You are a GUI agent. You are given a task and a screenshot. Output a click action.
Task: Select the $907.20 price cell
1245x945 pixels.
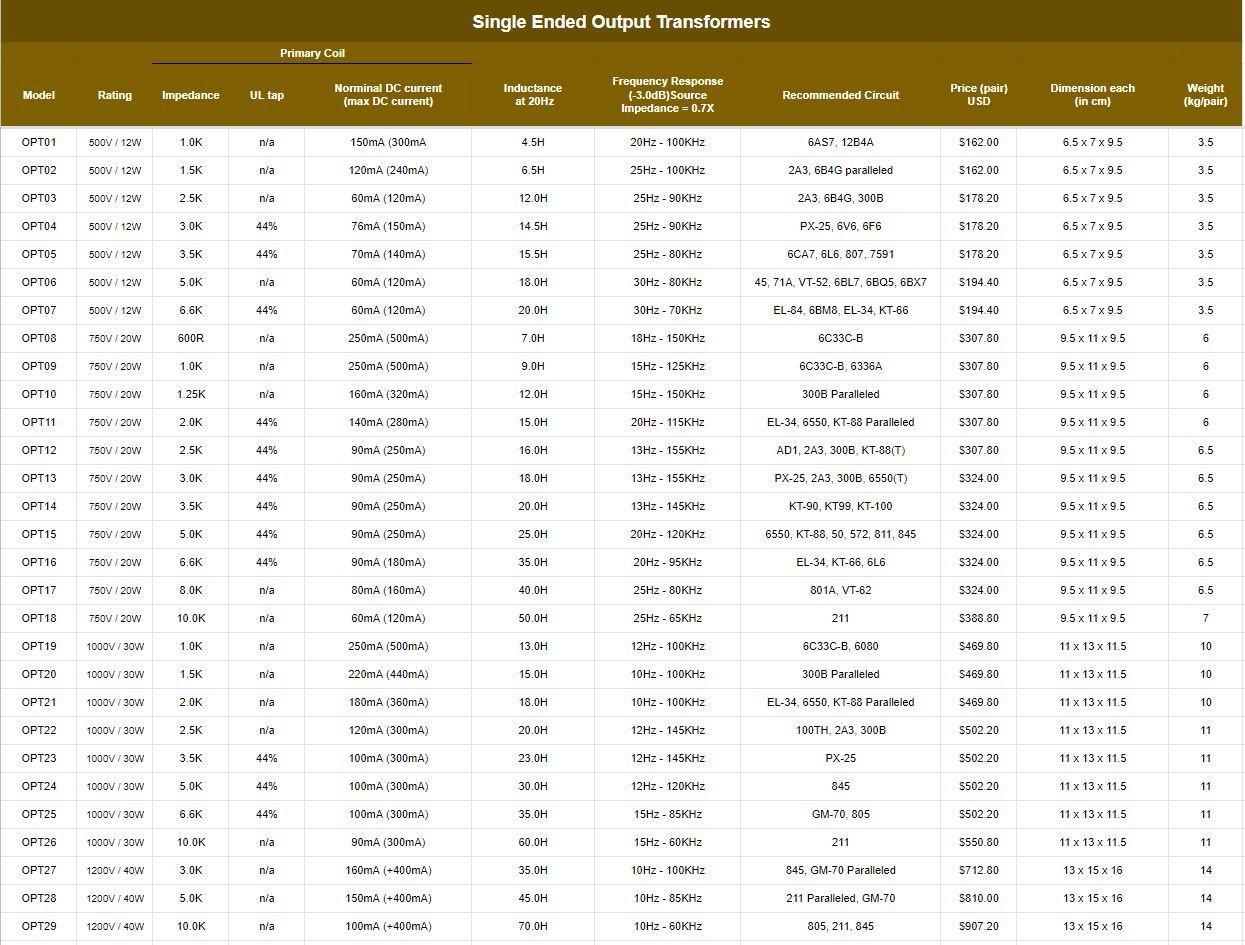(x=978, y=926)
